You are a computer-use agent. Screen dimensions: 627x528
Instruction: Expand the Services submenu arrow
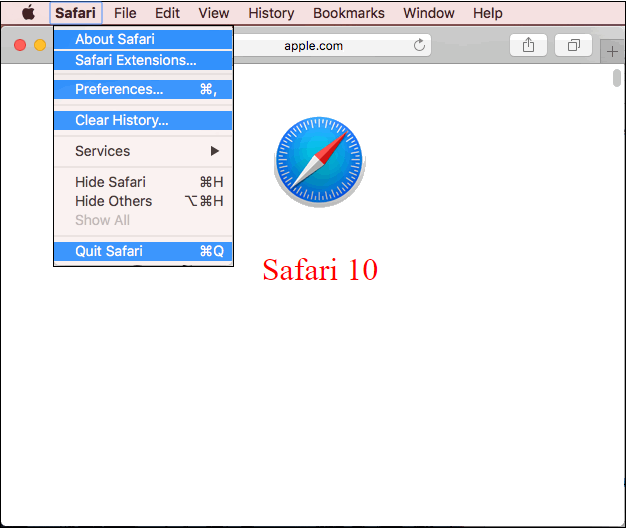pos(215,151)
